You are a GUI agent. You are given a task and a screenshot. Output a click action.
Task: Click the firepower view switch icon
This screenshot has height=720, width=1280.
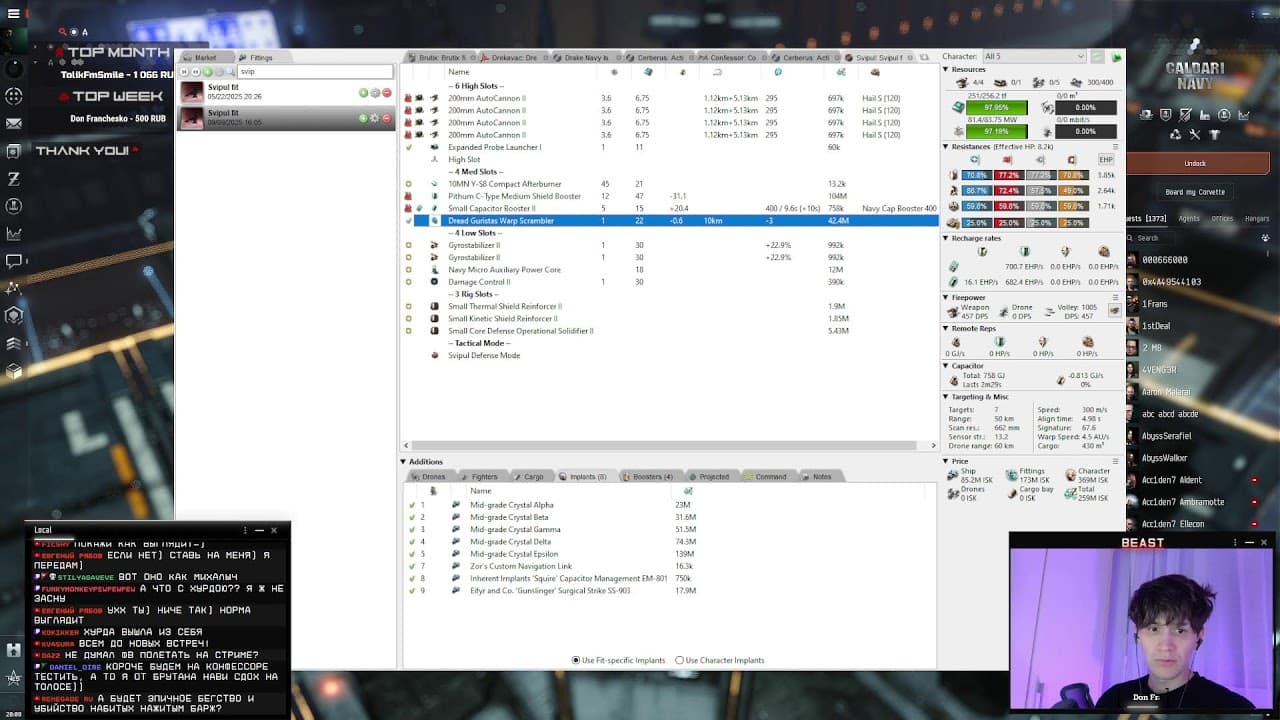click(x=1114, y=311)
